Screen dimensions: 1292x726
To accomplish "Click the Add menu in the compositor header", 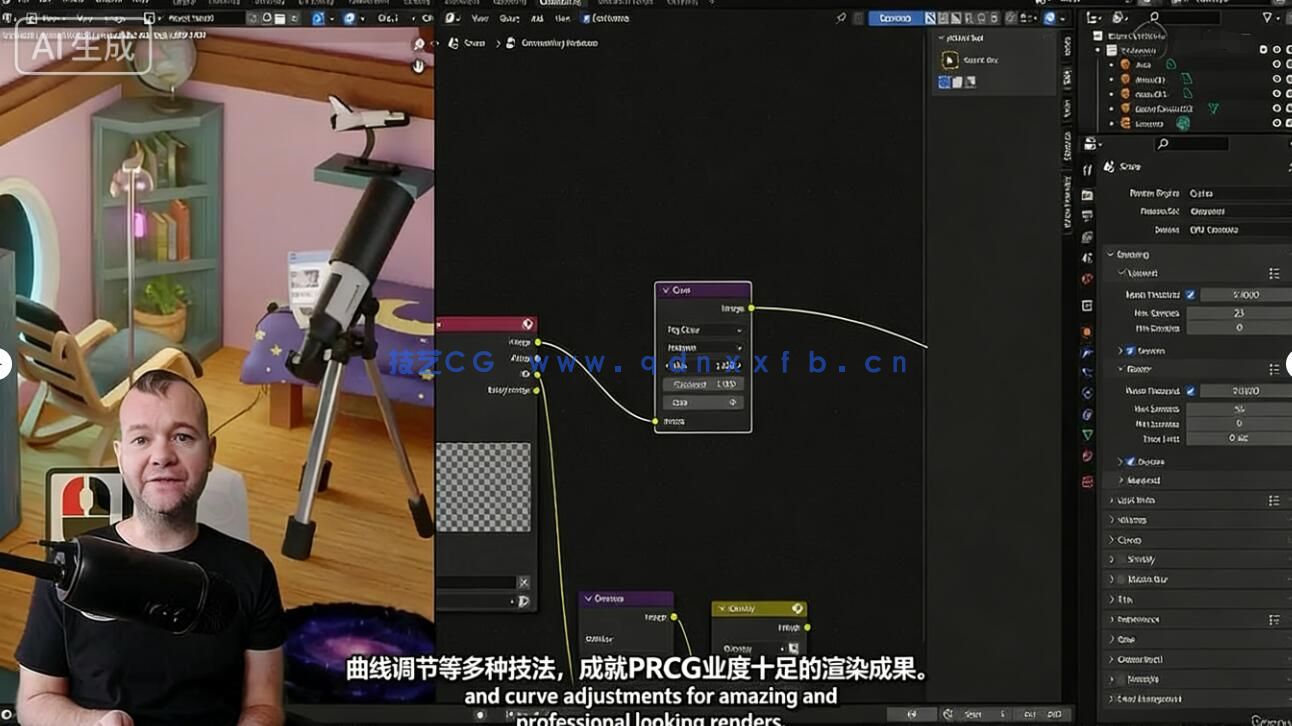I will click(x=537, y=17).
